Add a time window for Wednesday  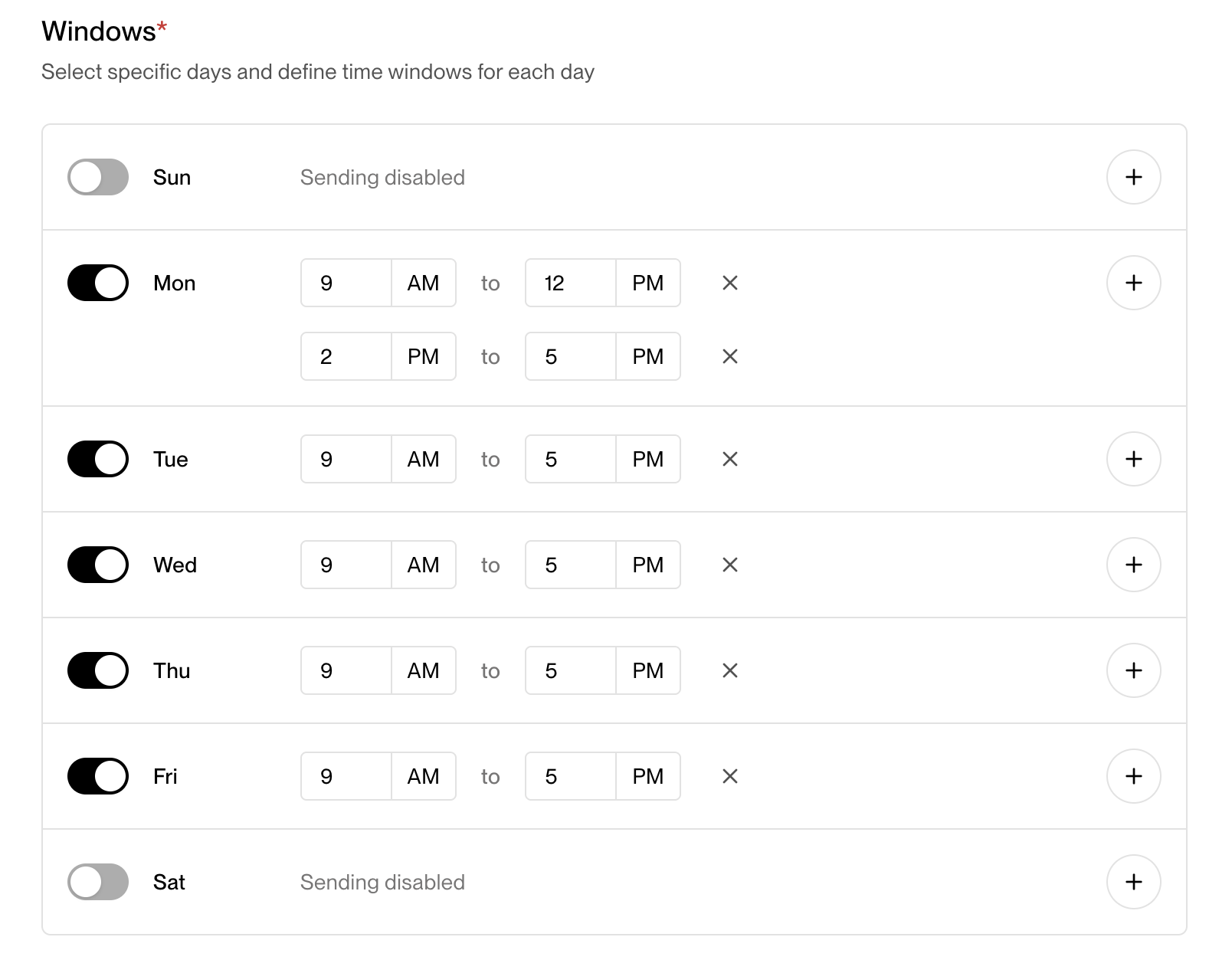[1133, 565]
